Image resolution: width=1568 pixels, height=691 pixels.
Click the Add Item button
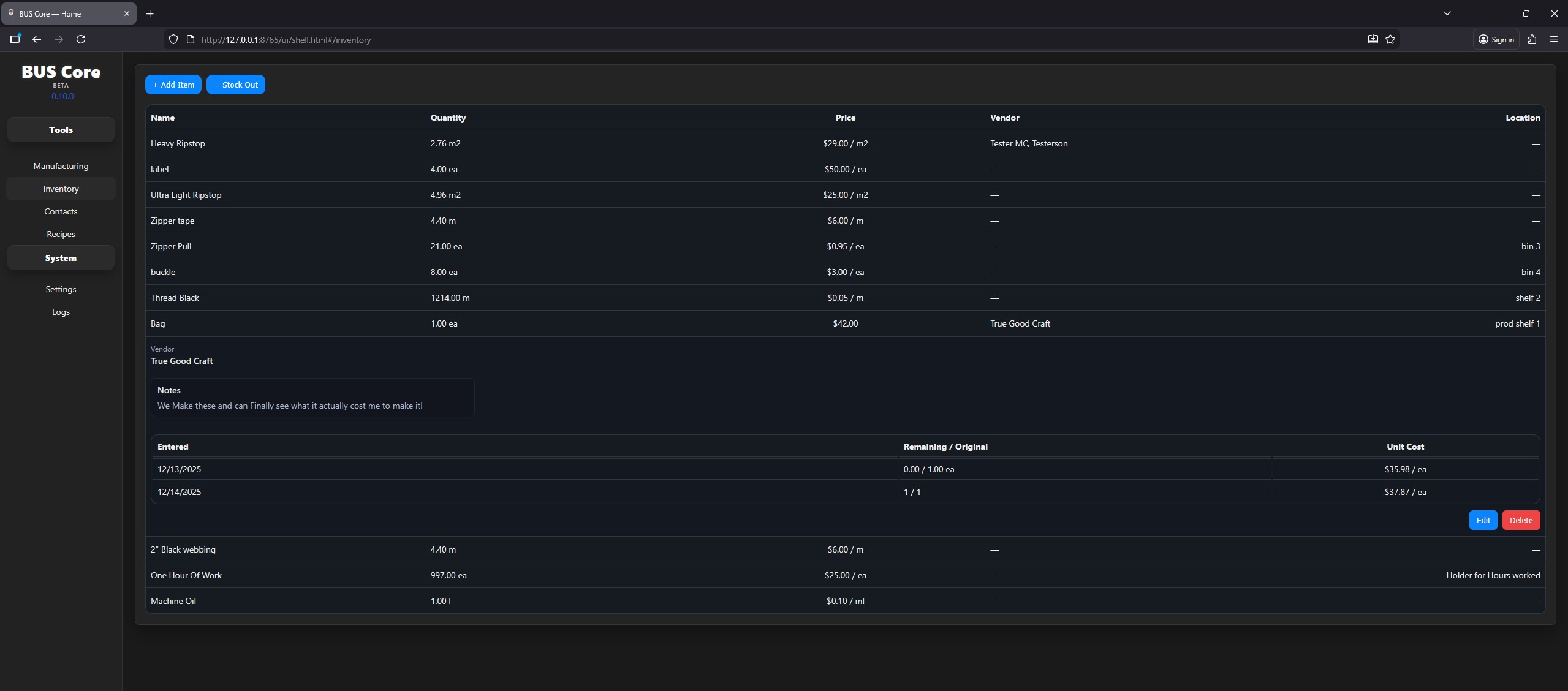click(x=173, y=85)
